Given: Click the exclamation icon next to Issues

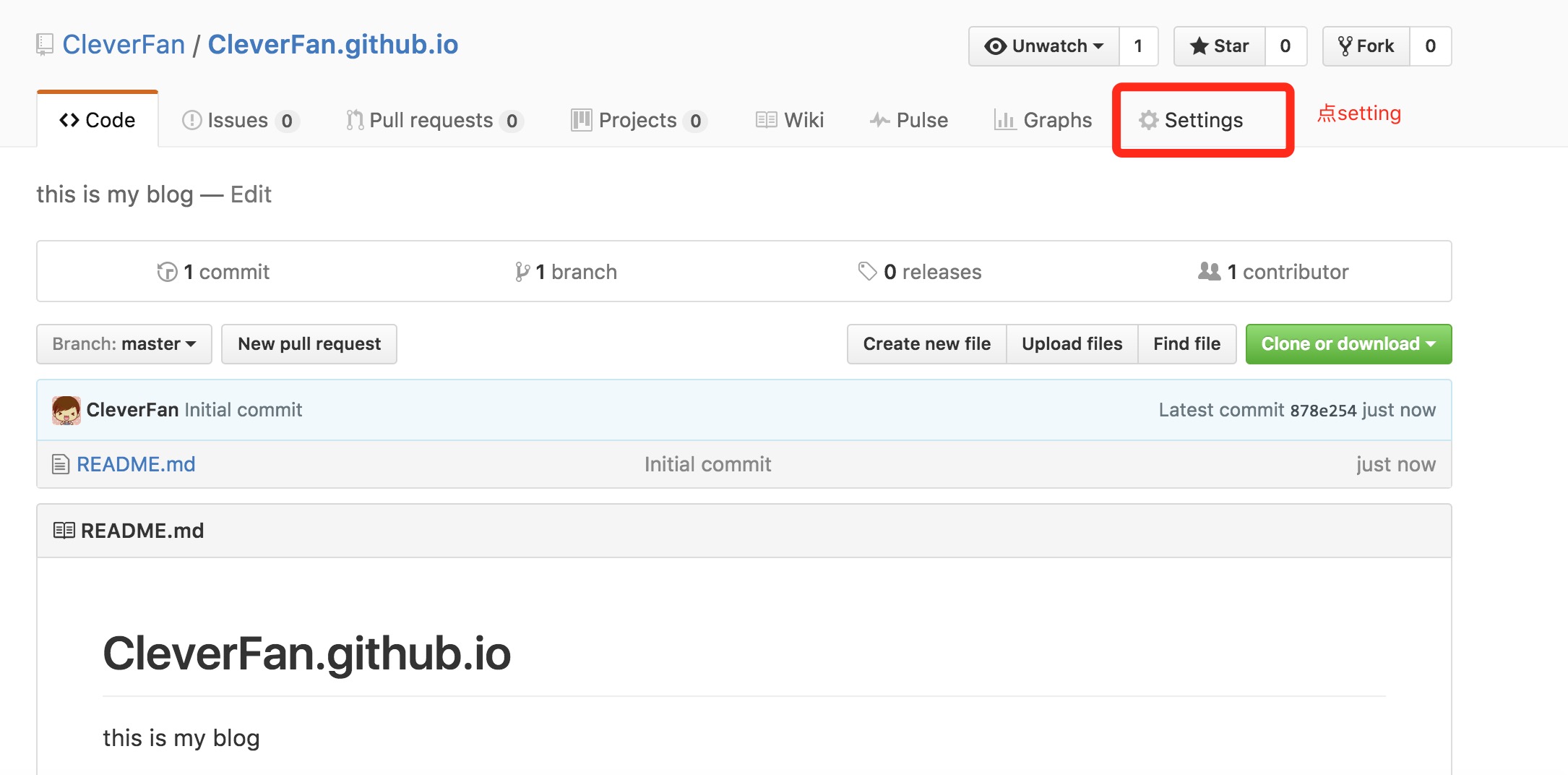Looking at the screenshot, I should pyautogui.click(x=191, y=120).
